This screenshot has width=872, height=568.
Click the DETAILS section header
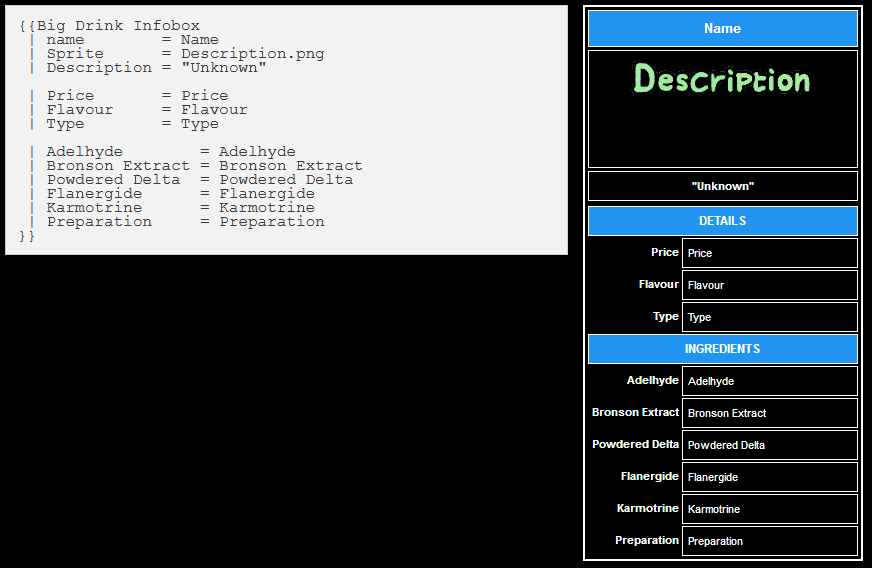click(722, 221)
